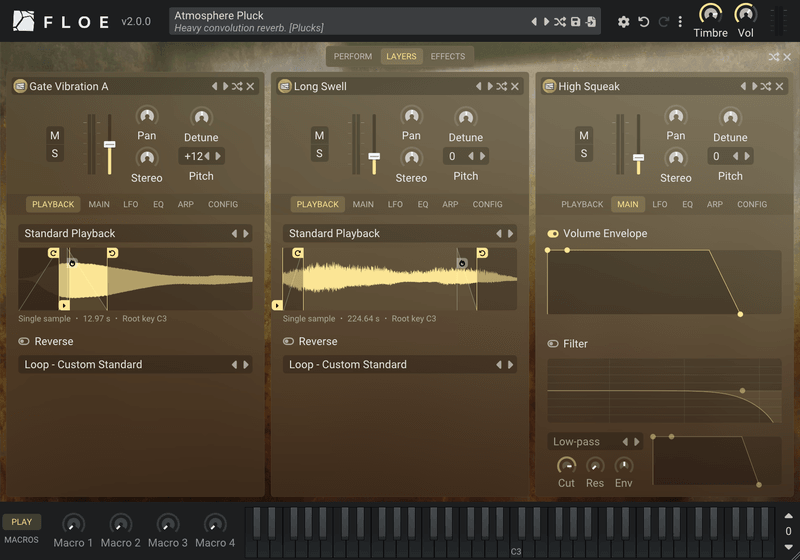Open the CONFIG tab in High Squeak
The width and height of the screenshot is (800, 560).
point(752,204)
